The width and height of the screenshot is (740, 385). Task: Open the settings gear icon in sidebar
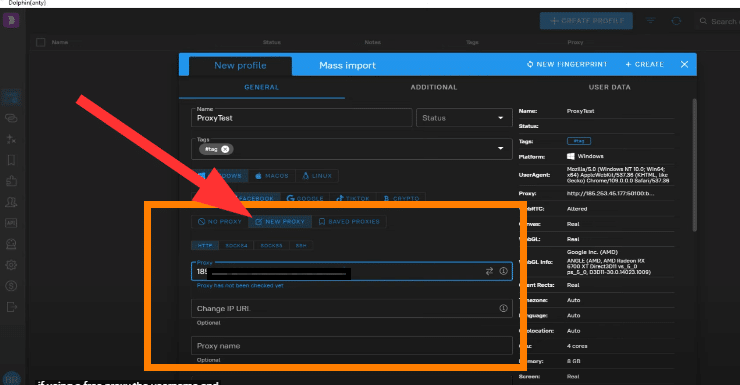[11, 265]
